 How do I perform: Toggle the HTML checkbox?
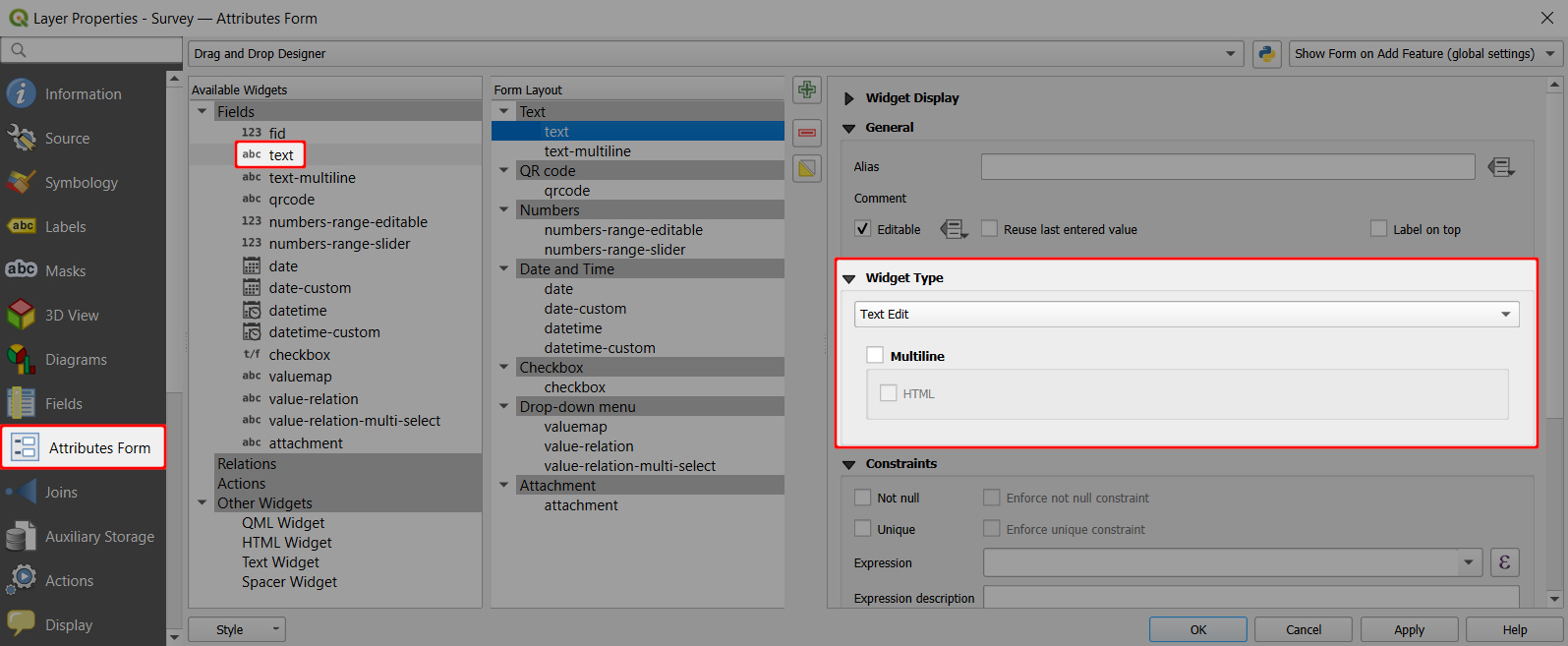pos(889,393)
